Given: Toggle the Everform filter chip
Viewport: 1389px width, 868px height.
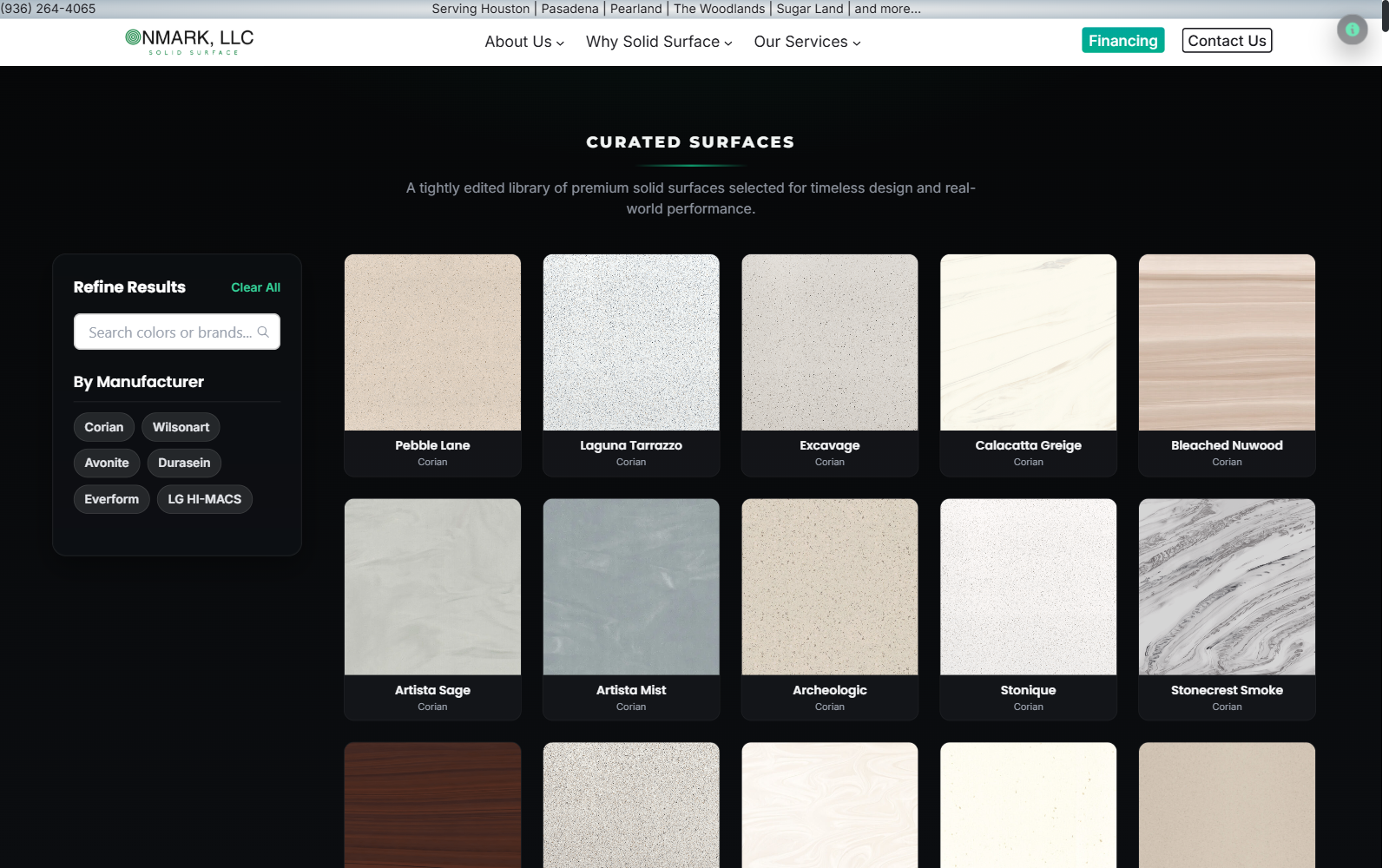Looking at the screenshot, I should (111, 498).
